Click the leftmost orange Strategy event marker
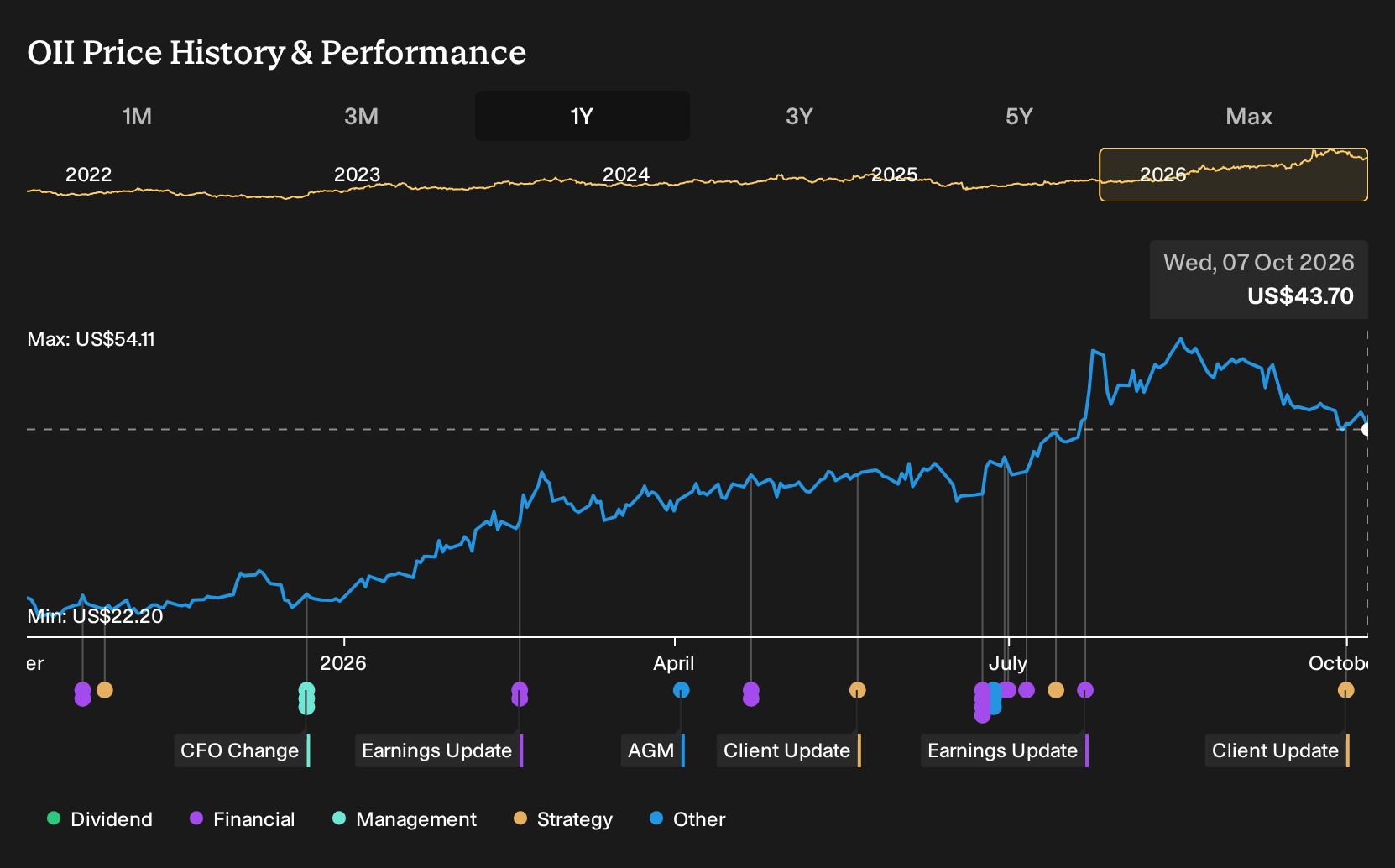This screenshot has height=868, width=1395. coord(104,690)
